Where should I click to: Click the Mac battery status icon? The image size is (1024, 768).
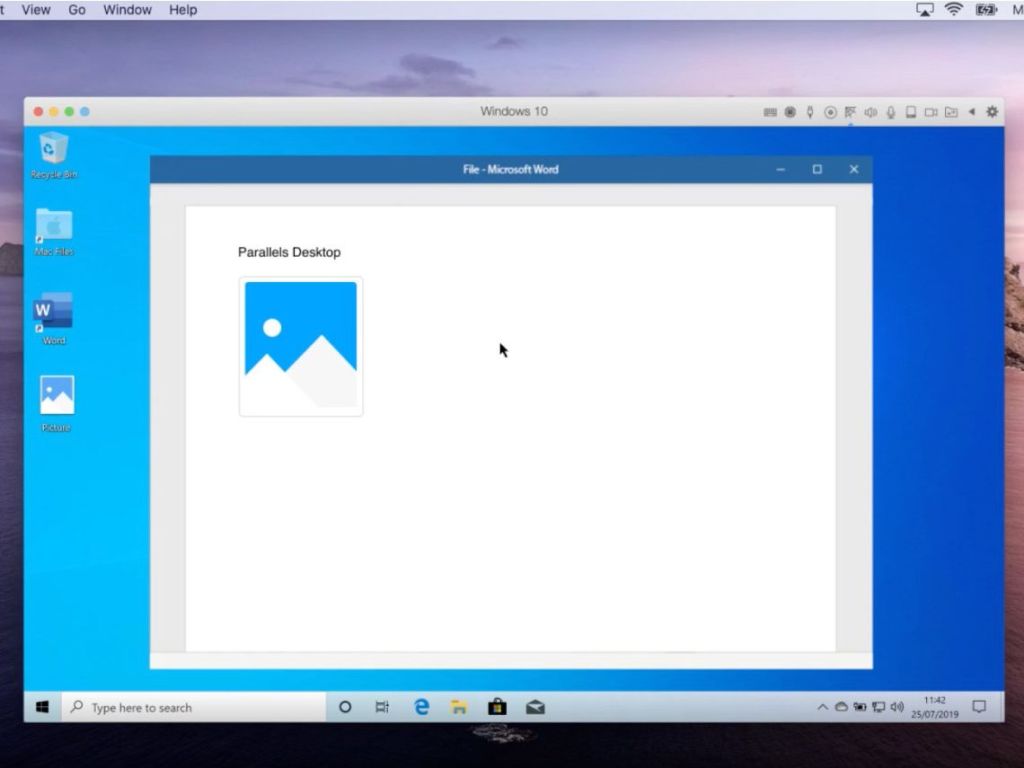point(986,10)
